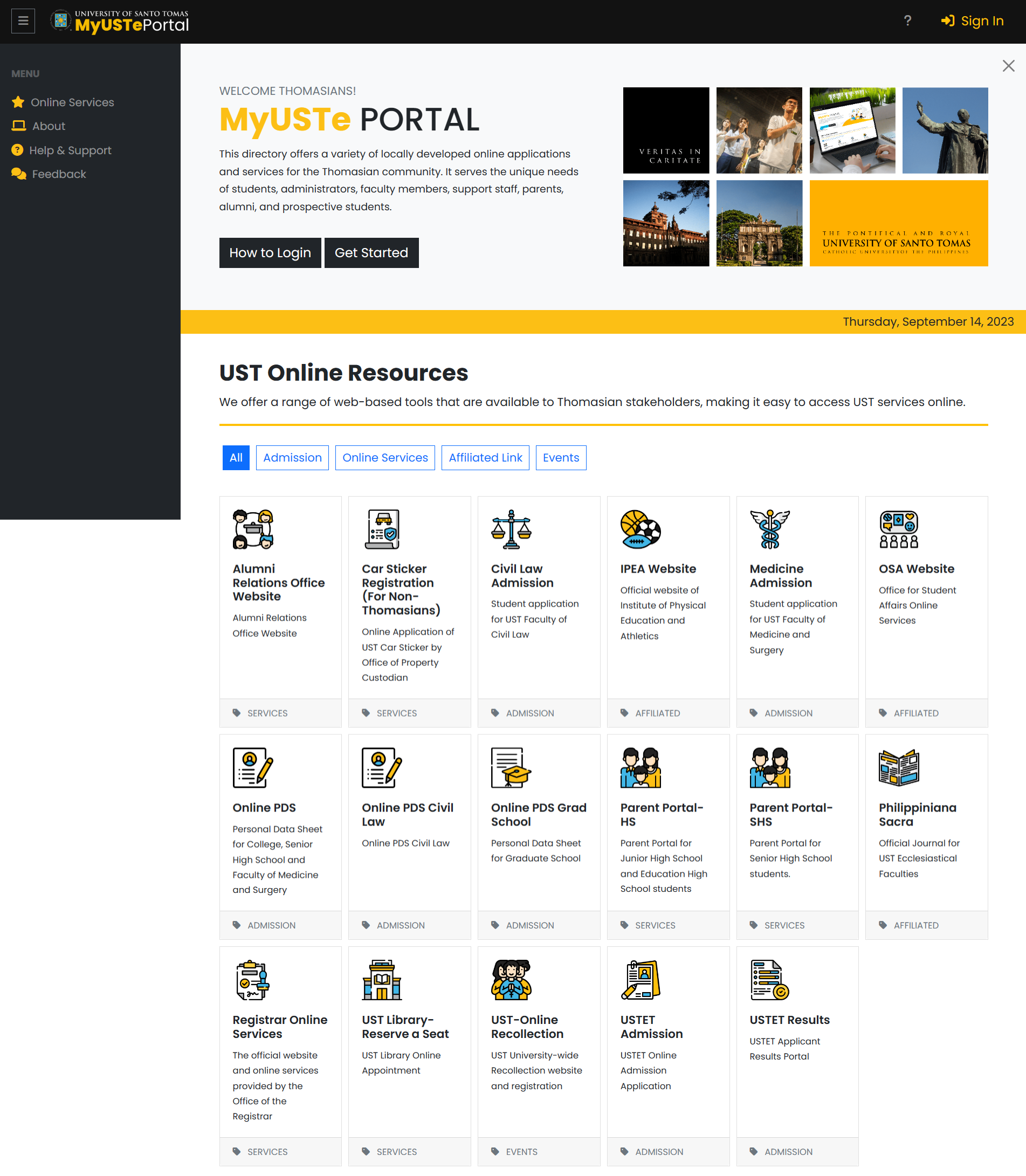Viewport: 1026px width, 1176px height.
Task: Open Car Sticker Registration (For Non-Thomasians) title
Action: (x=401, y=589)
